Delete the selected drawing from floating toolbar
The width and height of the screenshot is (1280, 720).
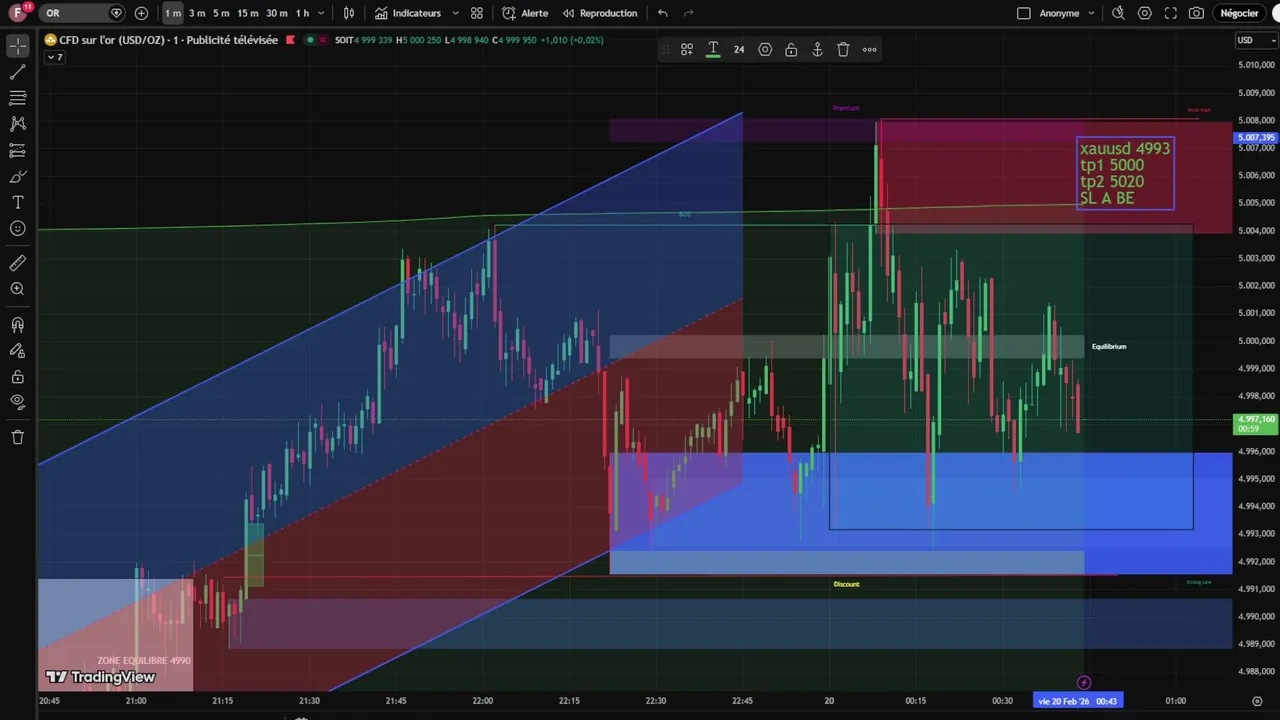pos(843,49)
